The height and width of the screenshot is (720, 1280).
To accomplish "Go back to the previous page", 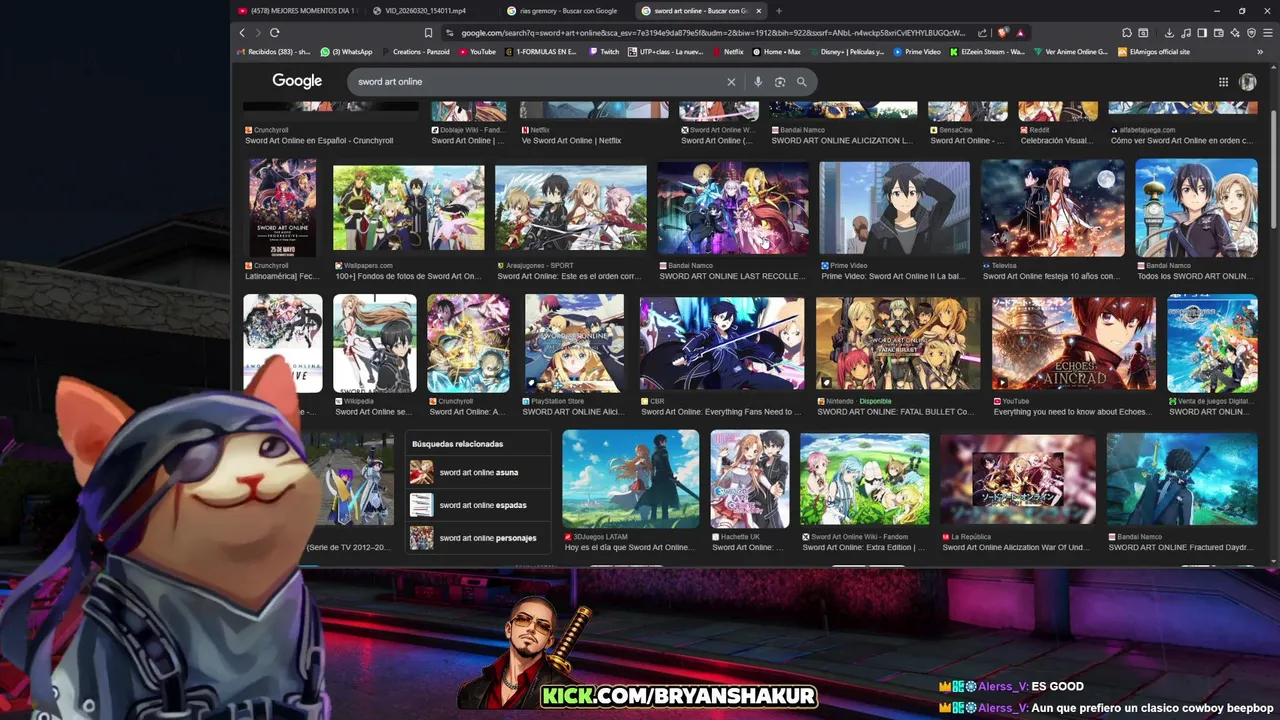I will [x=242, y=32].
